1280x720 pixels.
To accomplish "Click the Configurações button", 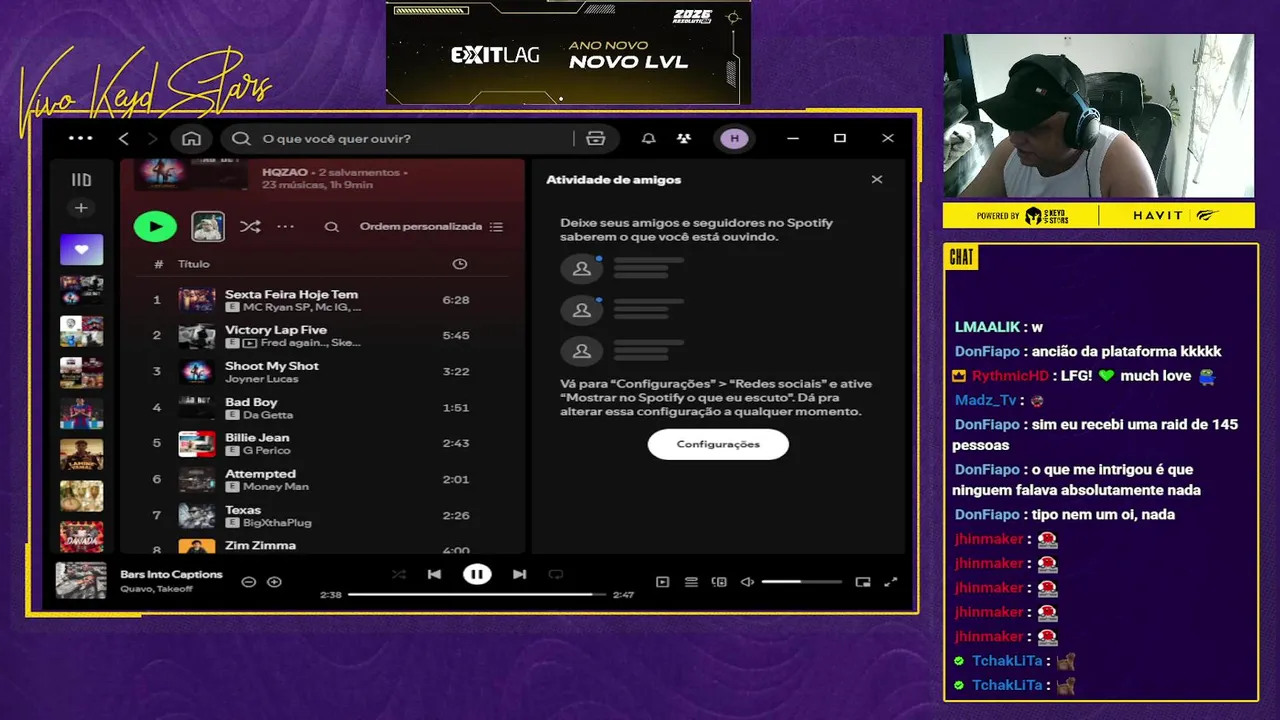I will click(x=718, y=444).
